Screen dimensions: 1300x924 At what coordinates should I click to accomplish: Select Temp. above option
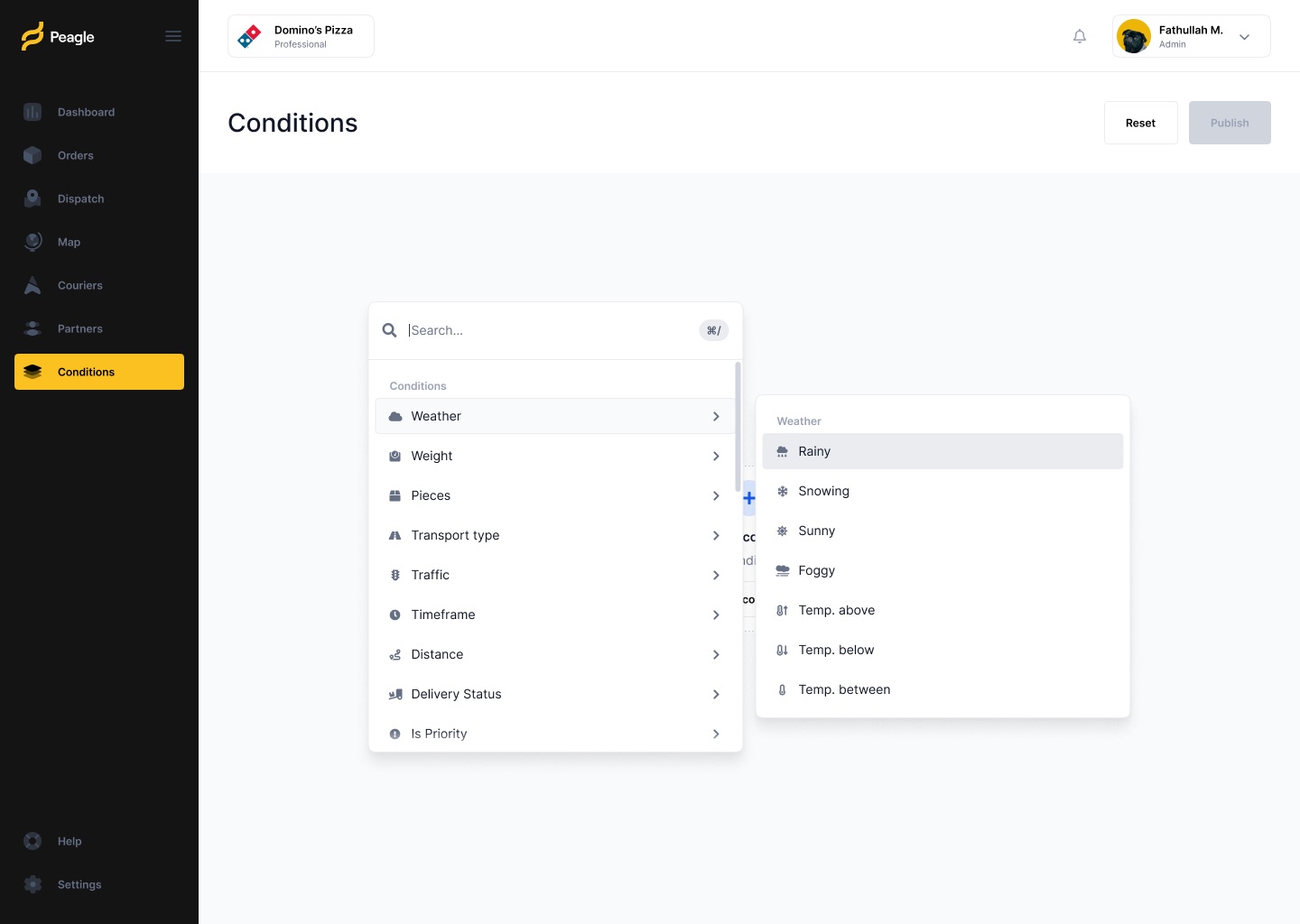pyautogui.click(x=942, y=610)
